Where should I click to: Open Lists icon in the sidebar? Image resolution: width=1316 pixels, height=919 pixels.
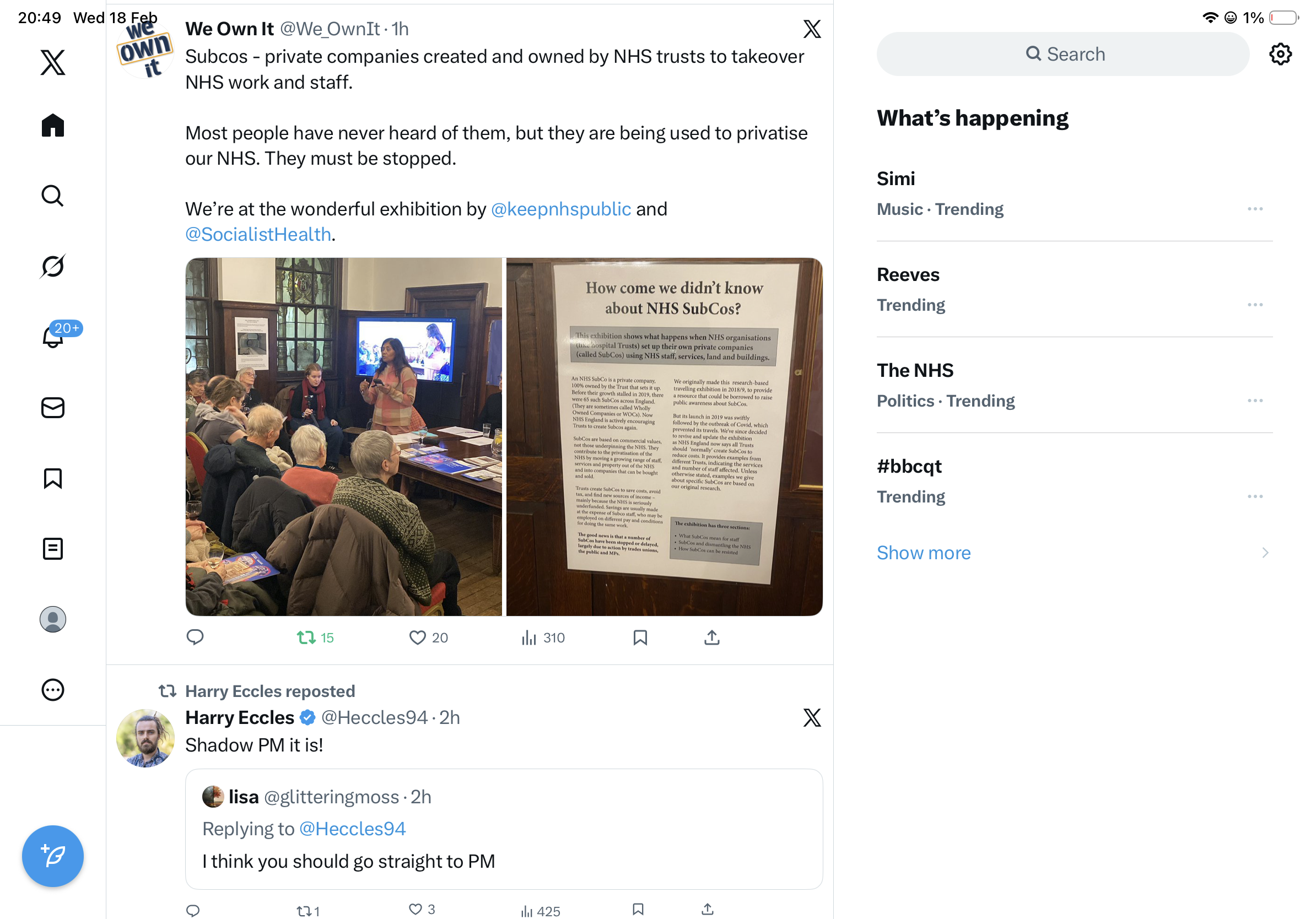click(53, 548)
